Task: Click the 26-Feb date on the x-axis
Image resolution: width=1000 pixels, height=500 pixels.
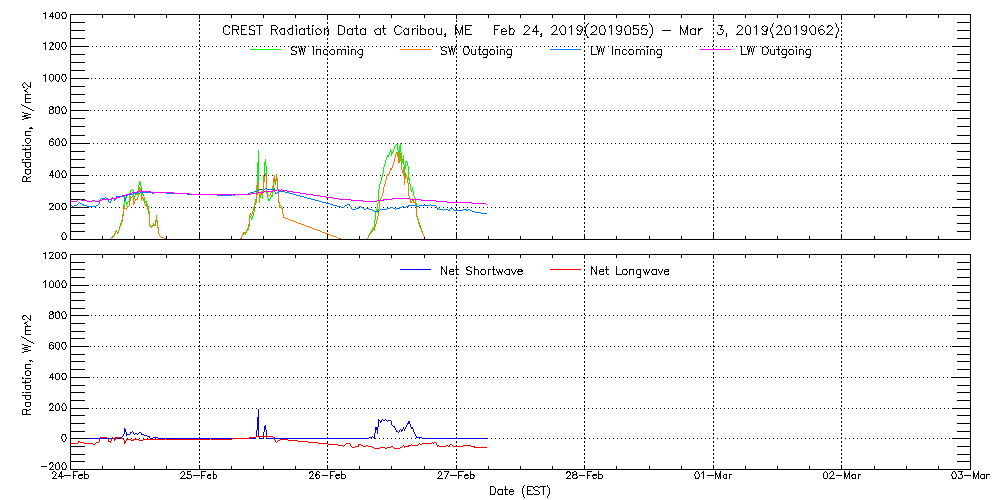Action: coord(328,476)
